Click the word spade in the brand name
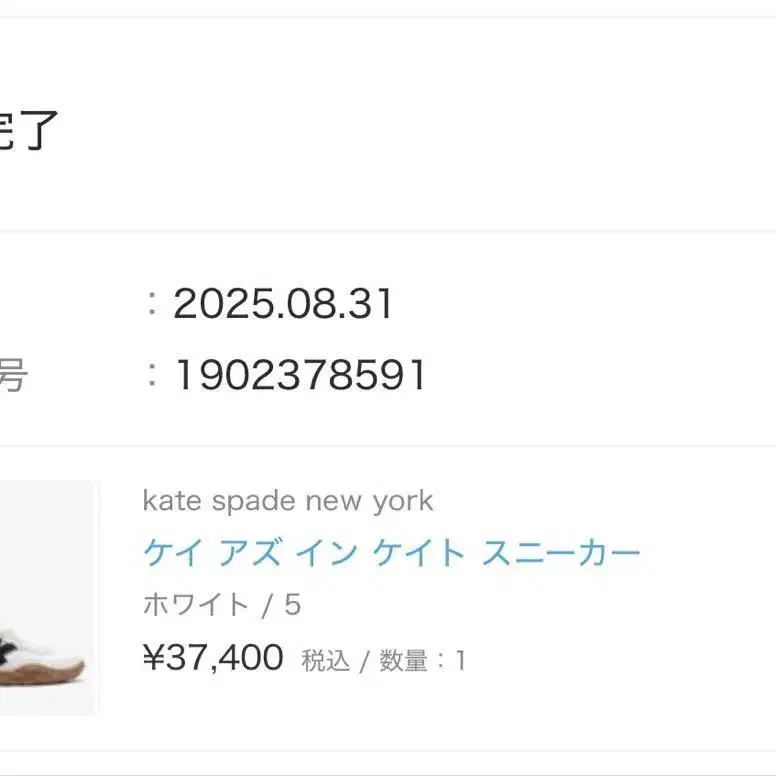Viewport: 776px width, 776px height. pos(245,501)
